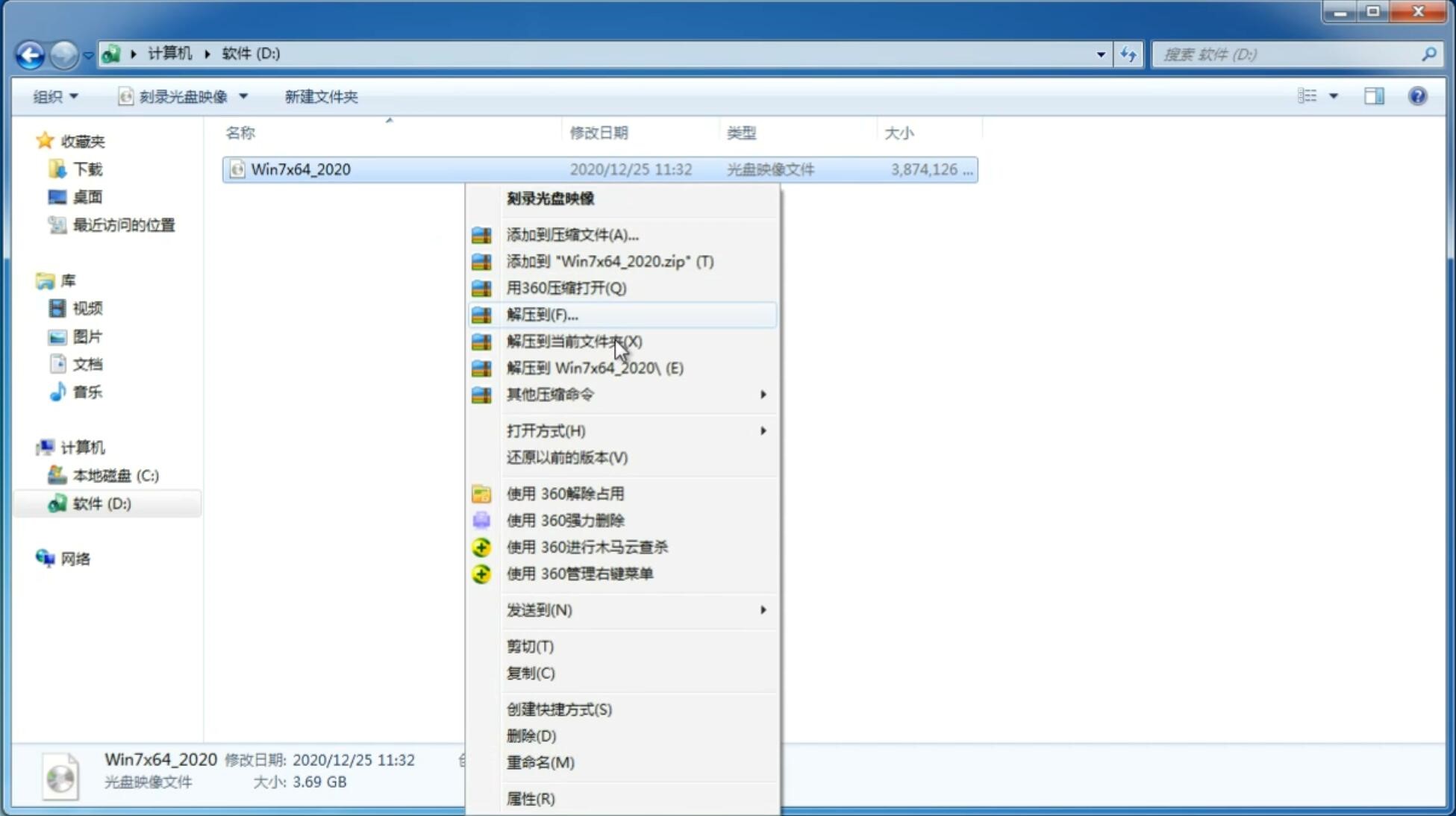Click 新建文件夹 button
The image size is (1456, 816).
point(320,95)
